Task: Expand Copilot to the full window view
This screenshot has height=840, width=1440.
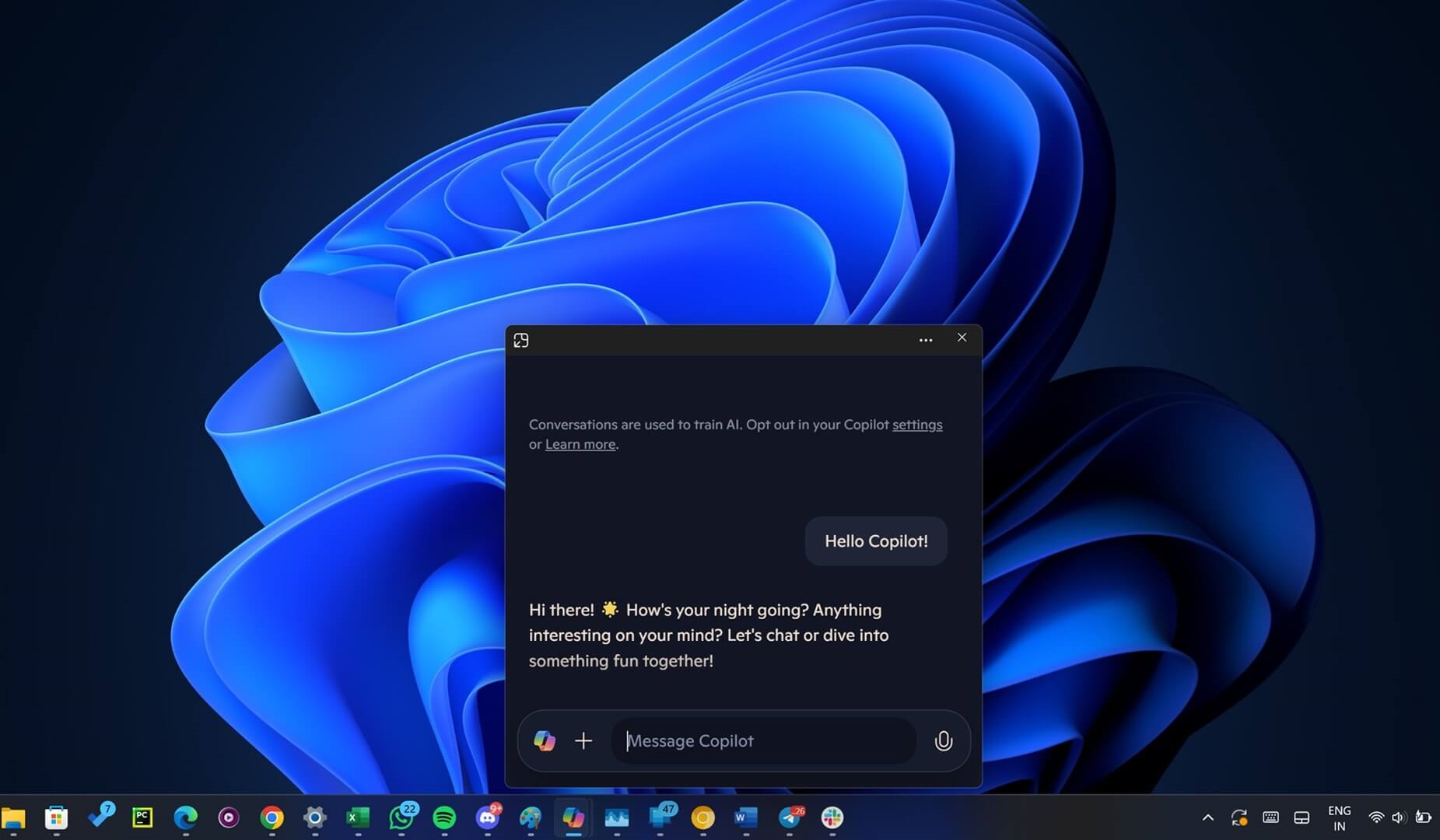Action: (x=521, y=341)
